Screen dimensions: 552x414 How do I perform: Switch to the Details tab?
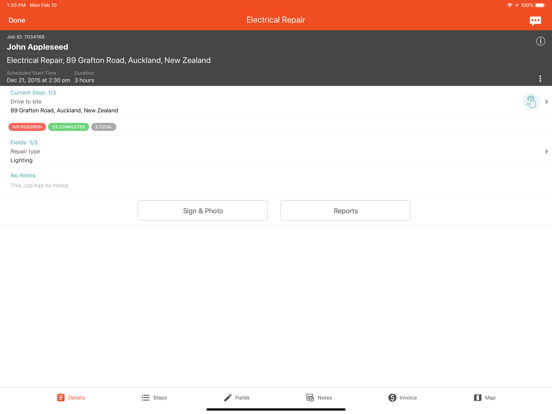click(71, 397)
